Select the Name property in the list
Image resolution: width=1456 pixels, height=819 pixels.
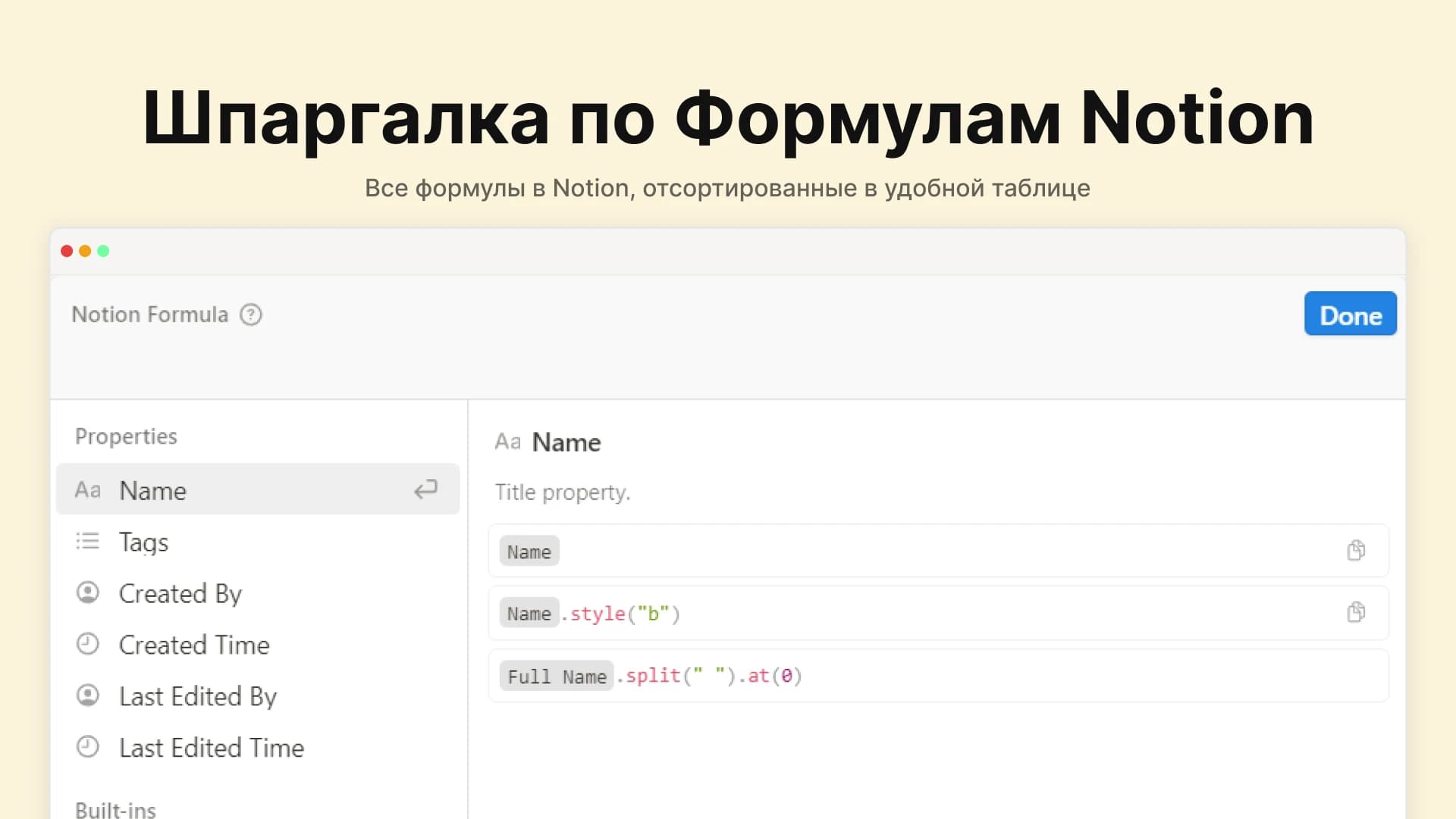(258, 489)
